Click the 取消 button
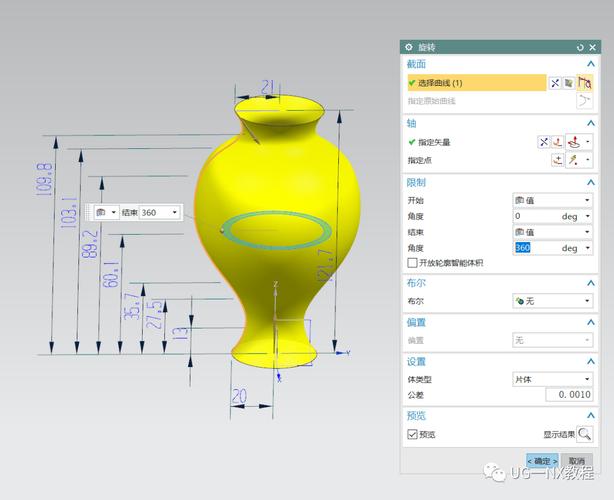The width and height of the screenshot is (614, 500). [578, 461]
